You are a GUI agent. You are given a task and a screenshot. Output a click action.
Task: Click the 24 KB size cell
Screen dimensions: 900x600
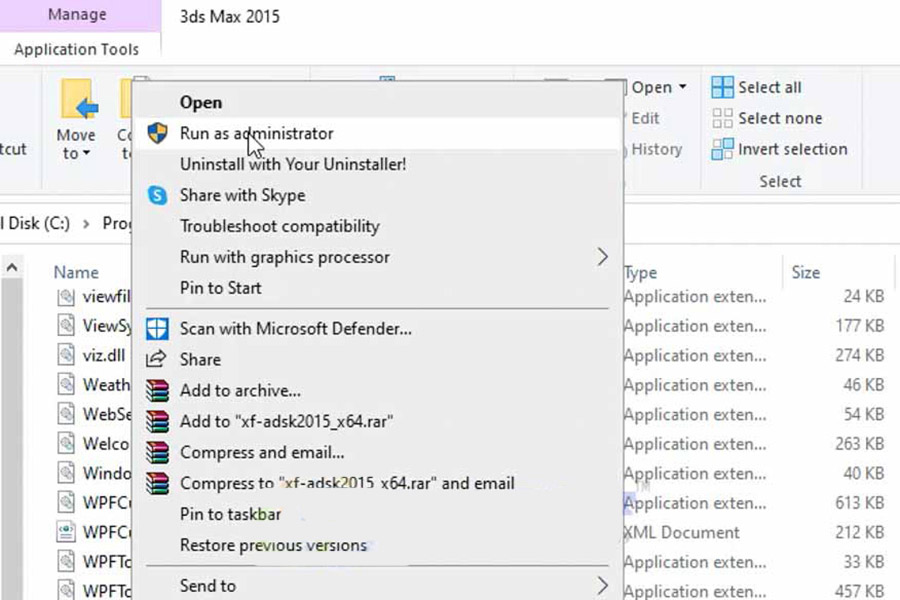863,296
